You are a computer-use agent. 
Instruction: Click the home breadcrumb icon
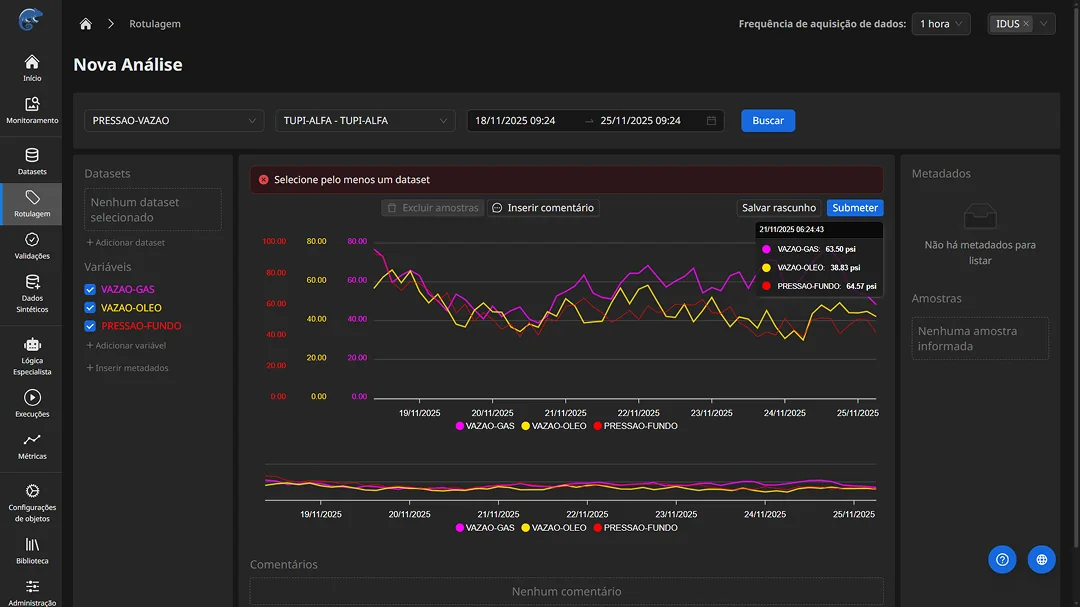click(85, 24)
